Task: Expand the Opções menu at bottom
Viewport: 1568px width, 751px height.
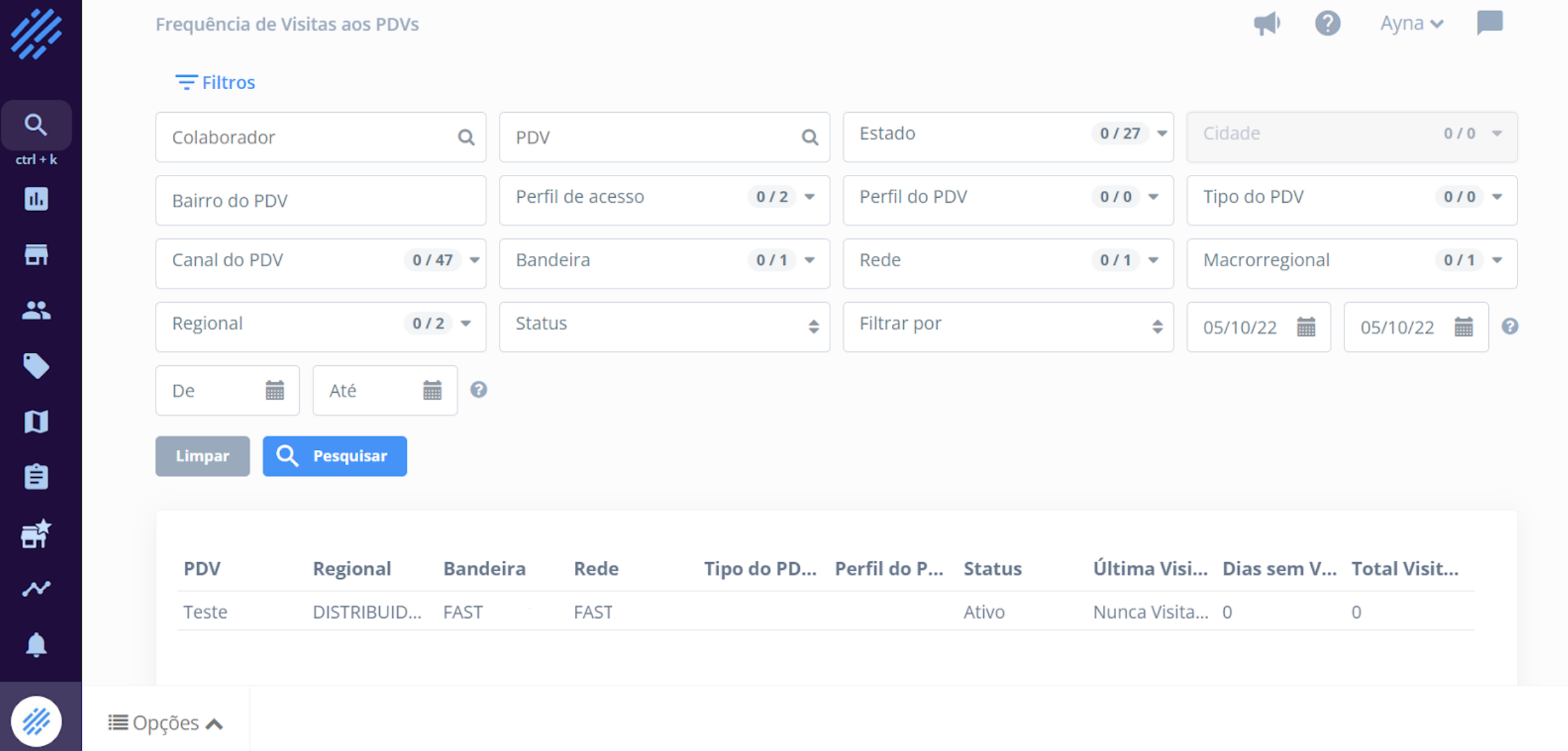Action: tap(165, 723)
